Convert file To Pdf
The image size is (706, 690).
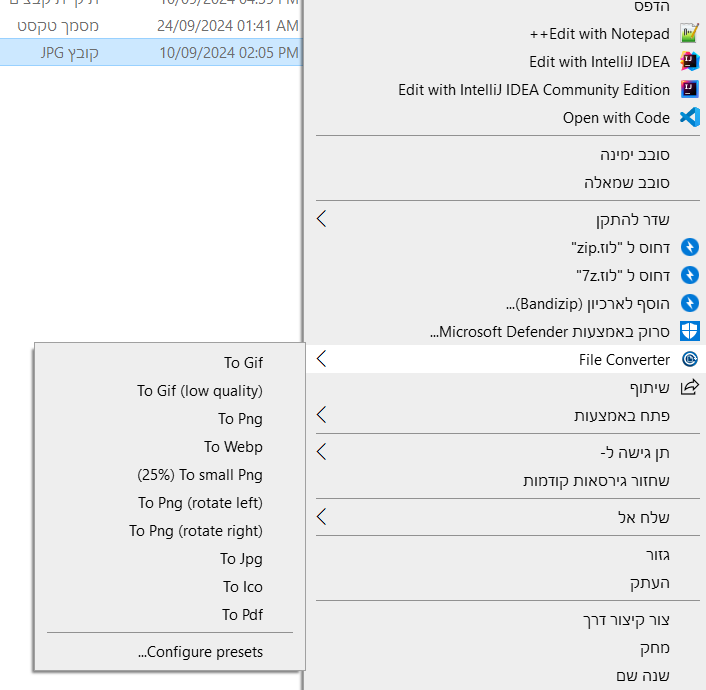tap(242, 615)
